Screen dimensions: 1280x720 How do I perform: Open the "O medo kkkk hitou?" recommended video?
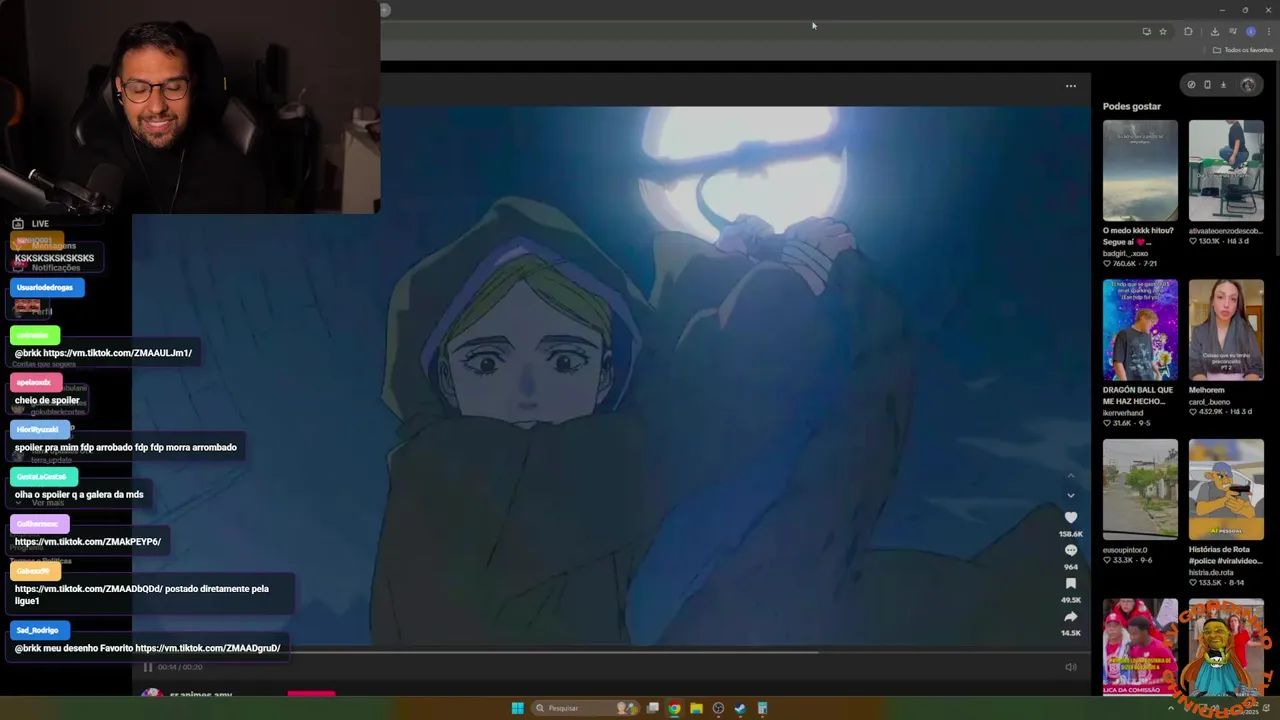[1140, 170]
